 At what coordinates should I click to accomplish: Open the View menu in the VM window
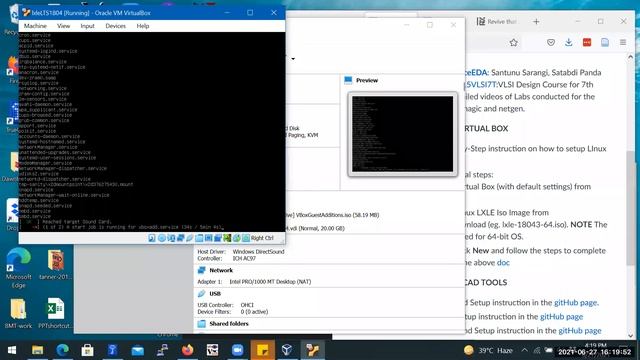(63, 26)
